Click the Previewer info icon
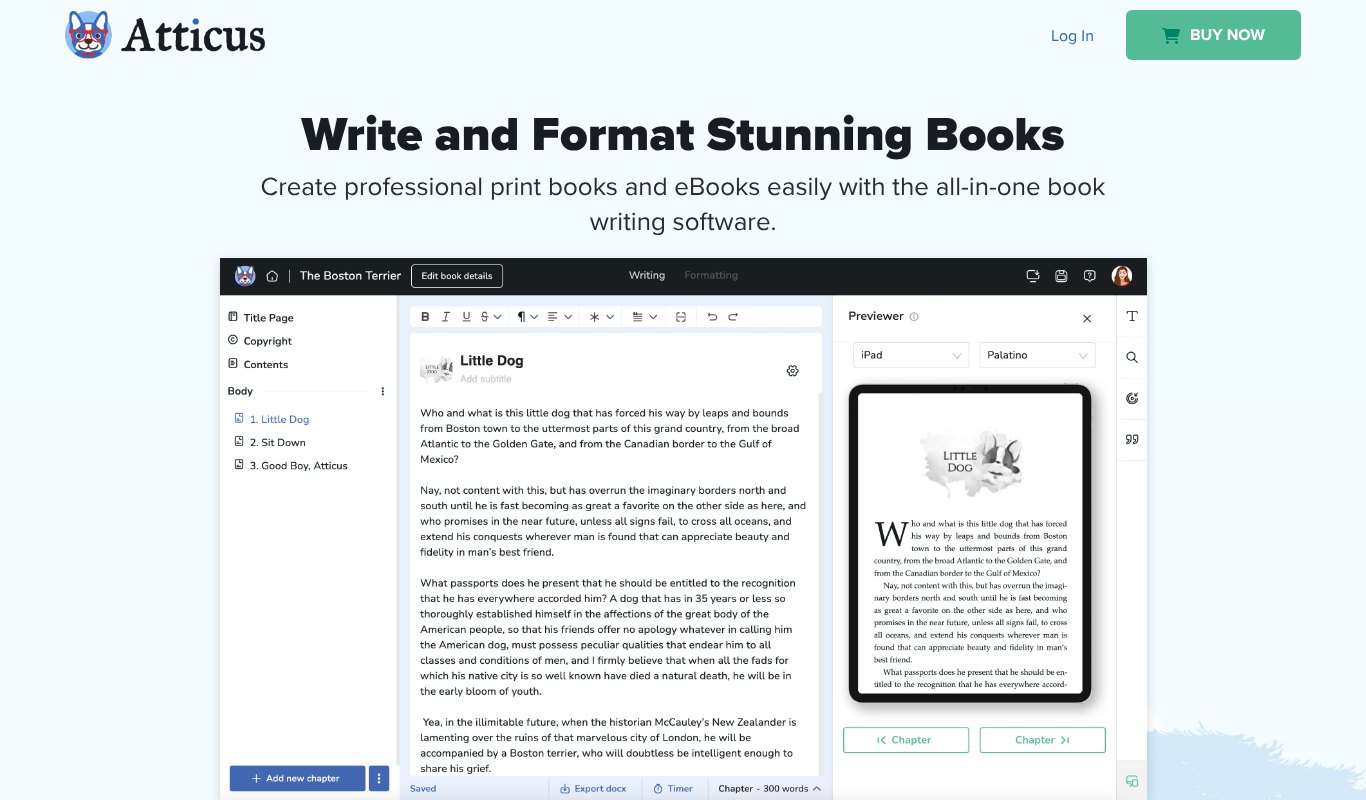Screen dimensions: 1366x800 914,317
